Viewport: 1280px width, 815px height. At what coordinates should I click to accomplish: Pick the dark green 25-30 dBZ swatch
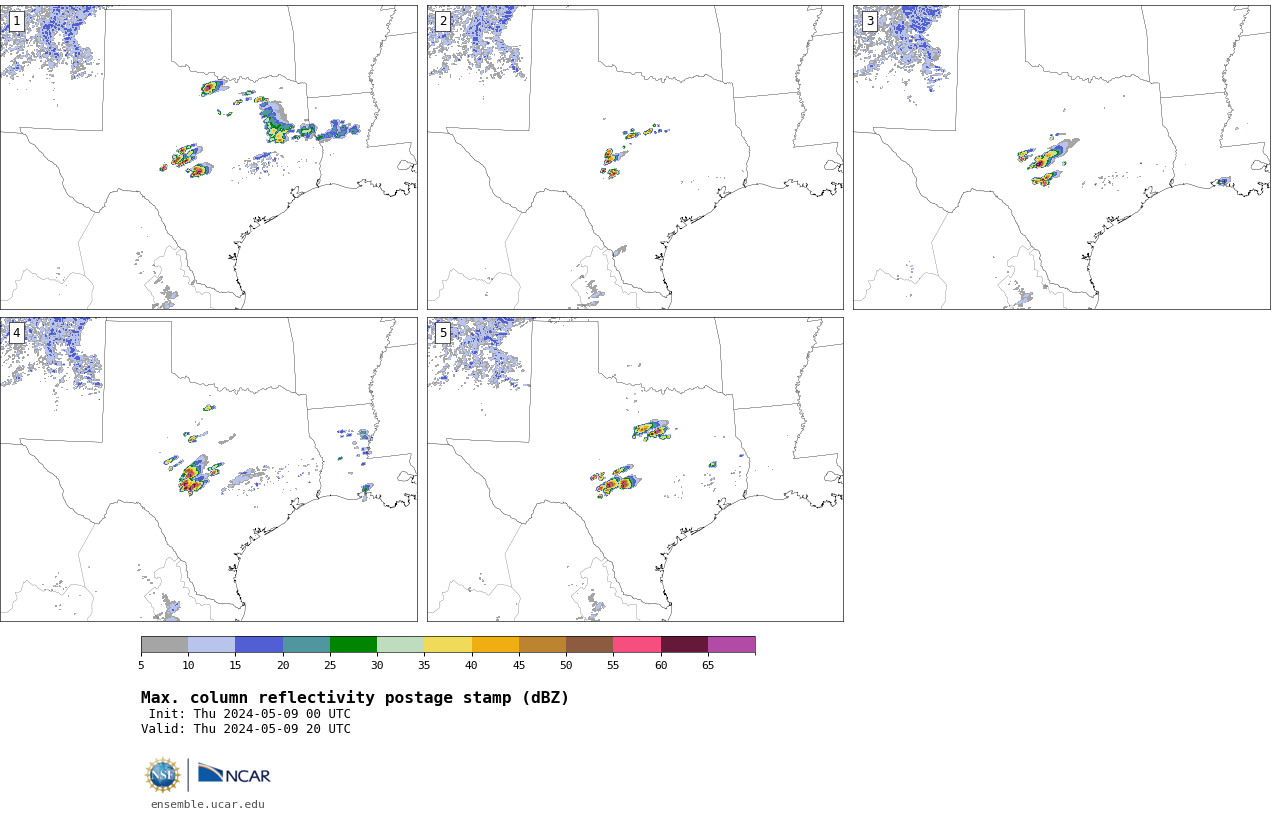tap(353, 644)
